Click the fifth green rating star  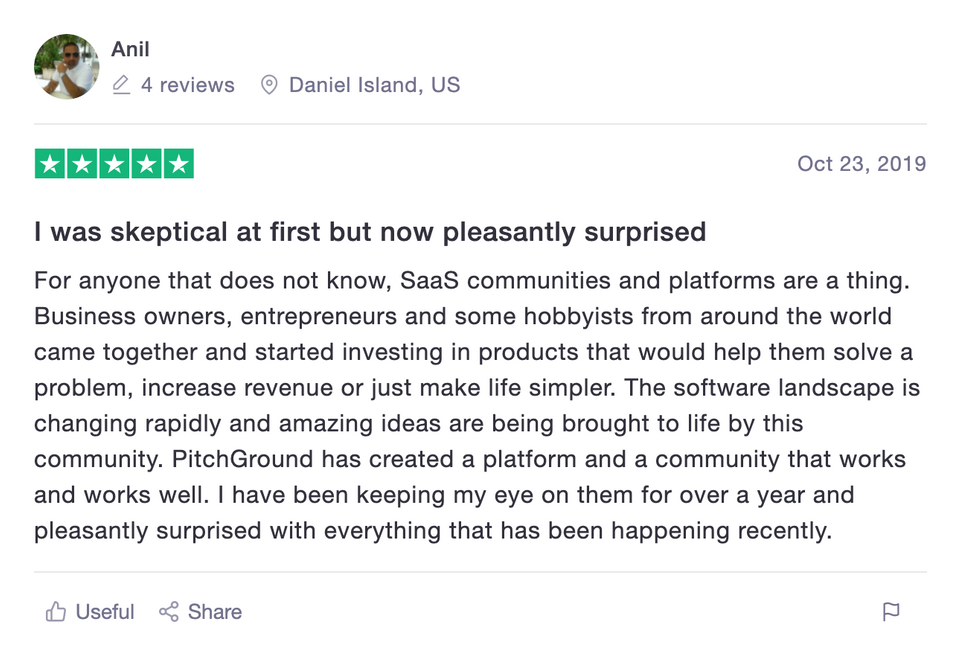(178, 164)
